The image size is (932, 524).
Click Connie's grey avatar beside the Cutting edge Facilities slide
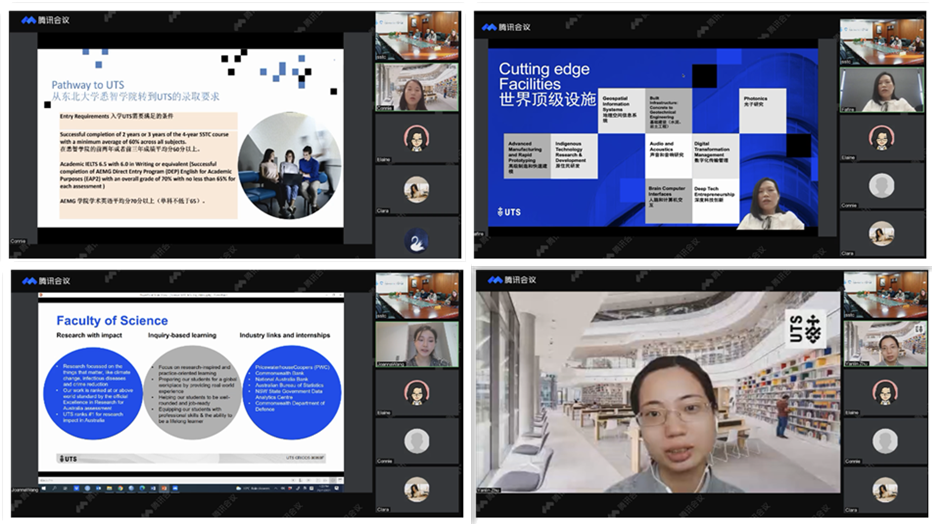pos(881,185)
